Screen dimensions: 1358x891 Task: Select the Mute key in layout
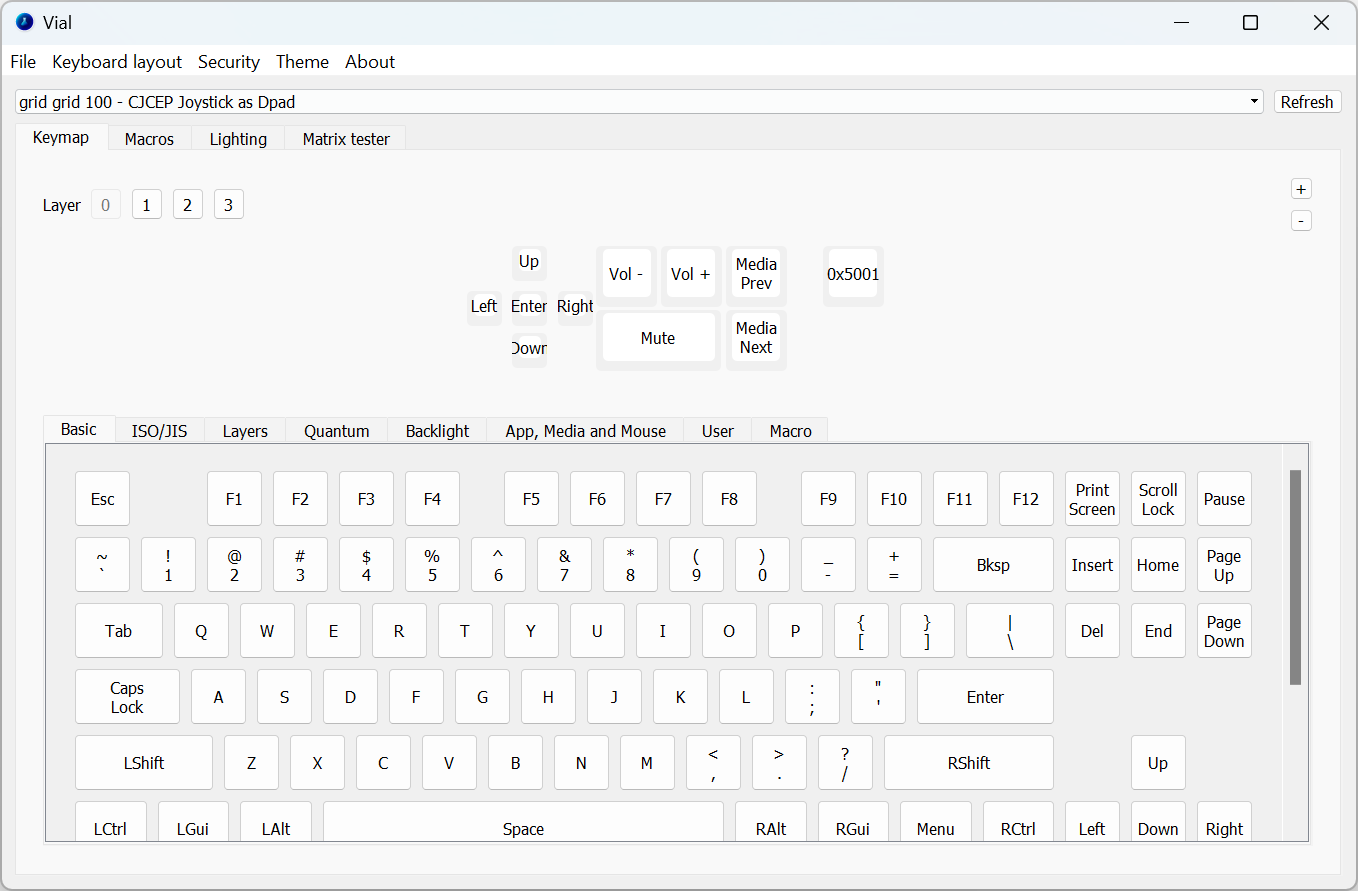pos(658,338)
